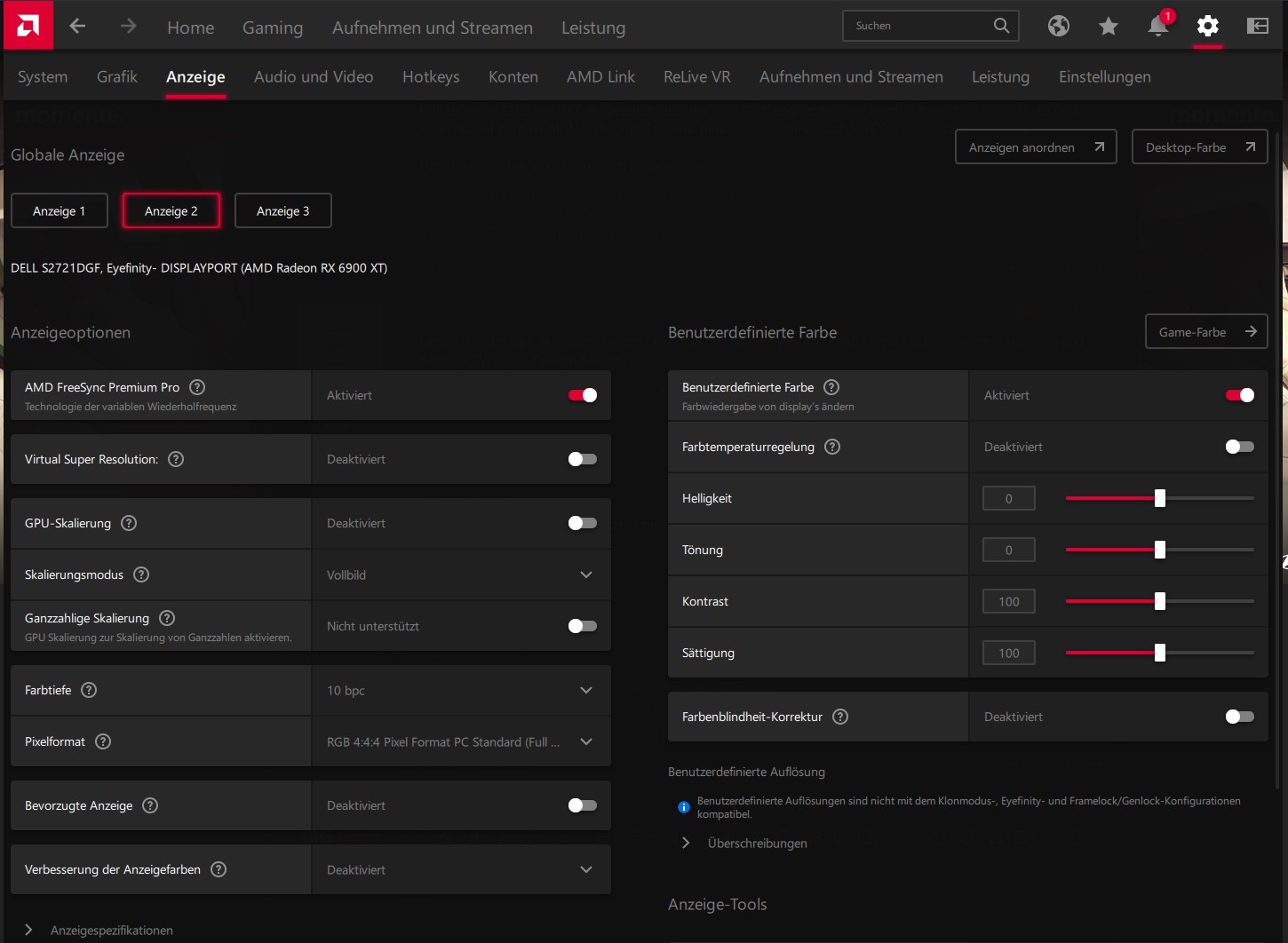
Task: Toggle Ganzzahlige Skalierung switch
Action: (x=583, y=626)
